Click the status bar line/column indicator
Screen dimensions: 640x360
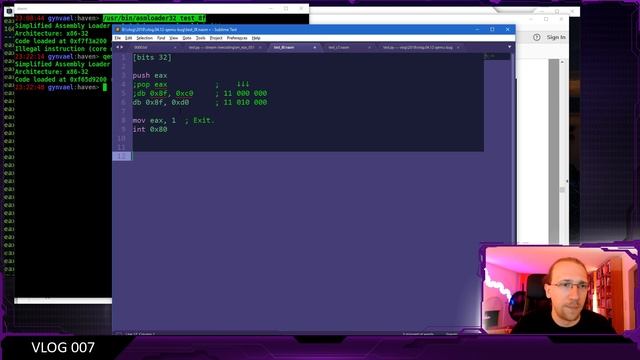[140, 334]
